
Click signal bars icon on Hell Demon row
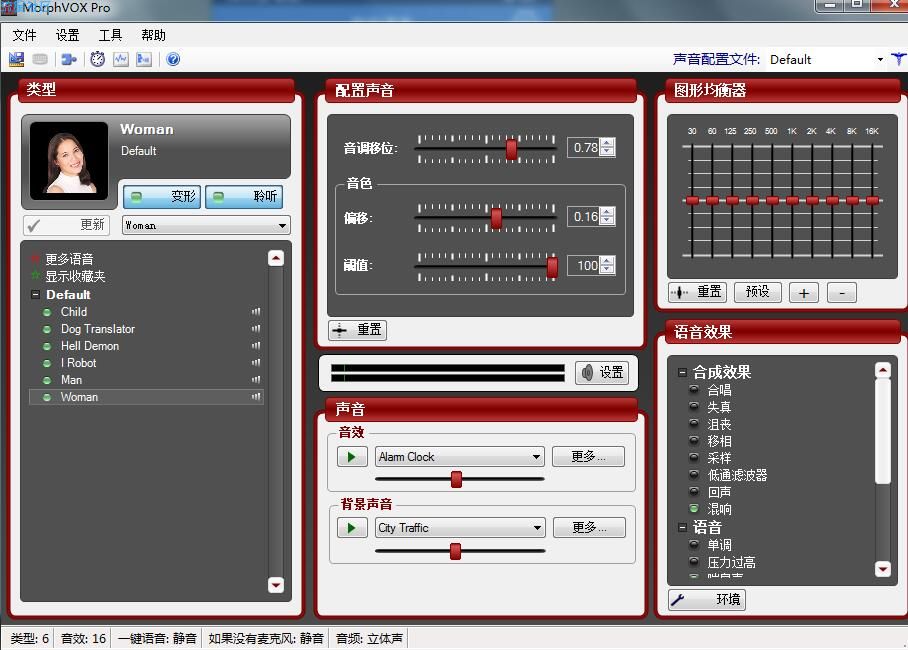click(256, 346)
